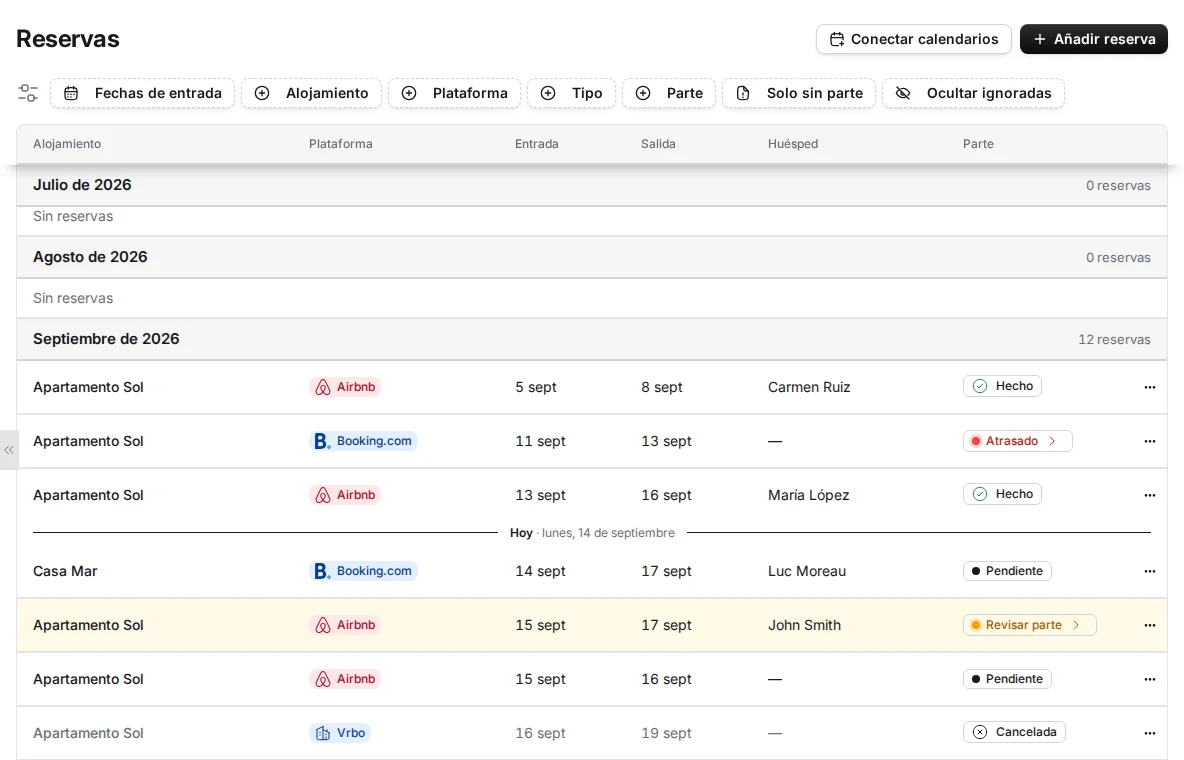Open the Fechas de entrada date filter
The height and width of the screenshot is (760, 1184).
pyautogui.click(x=143, y=93)
